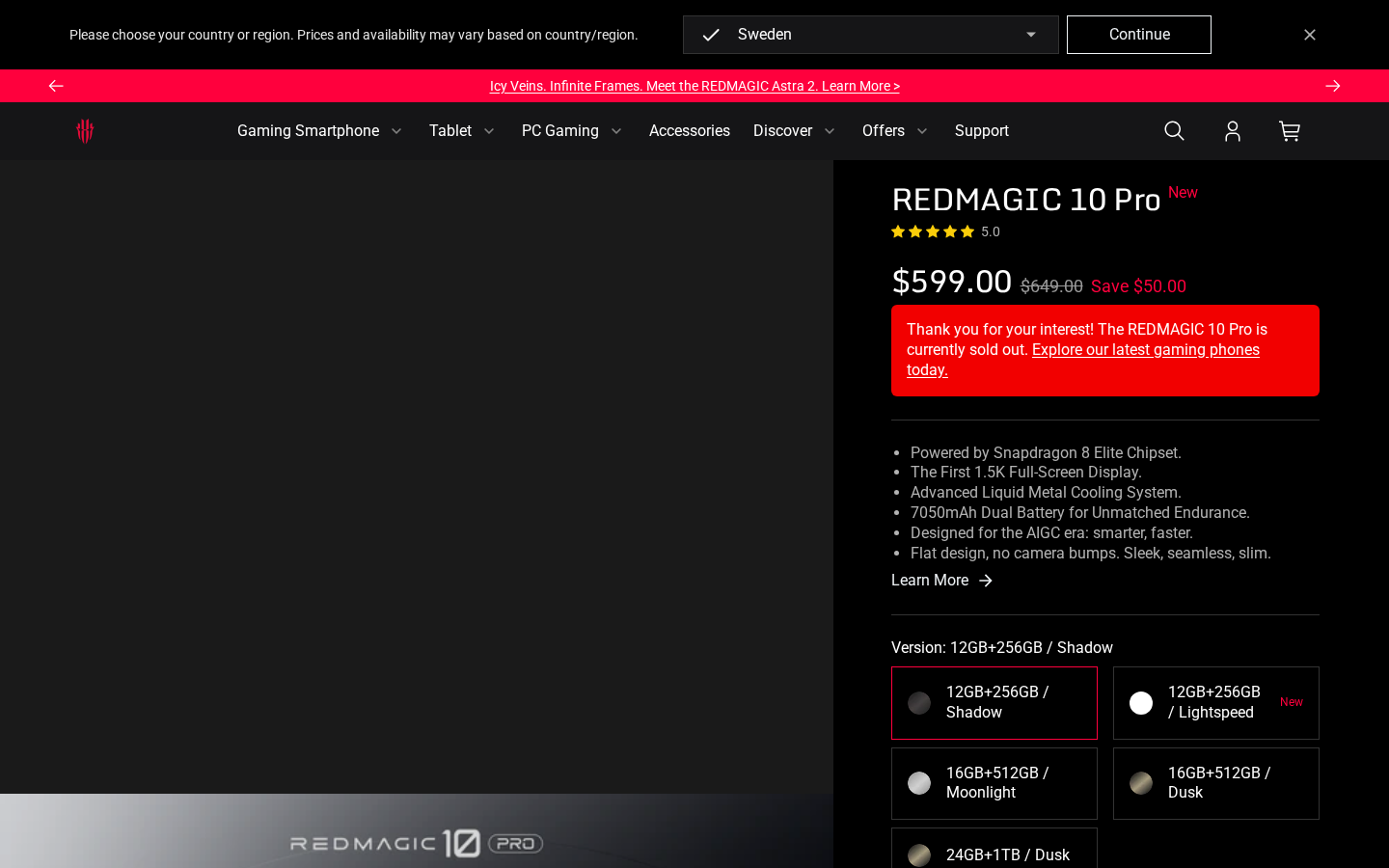Click 'Version: 12GB+256GB / Shadow' label

(1002, 648)
